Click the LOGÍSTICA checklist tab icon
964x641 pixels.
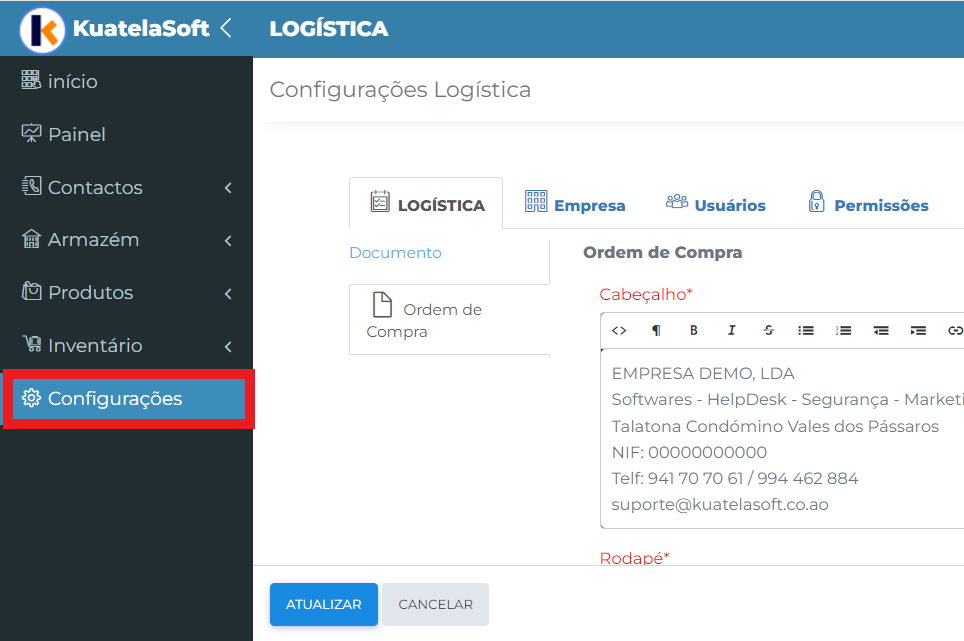coord(380,201)
